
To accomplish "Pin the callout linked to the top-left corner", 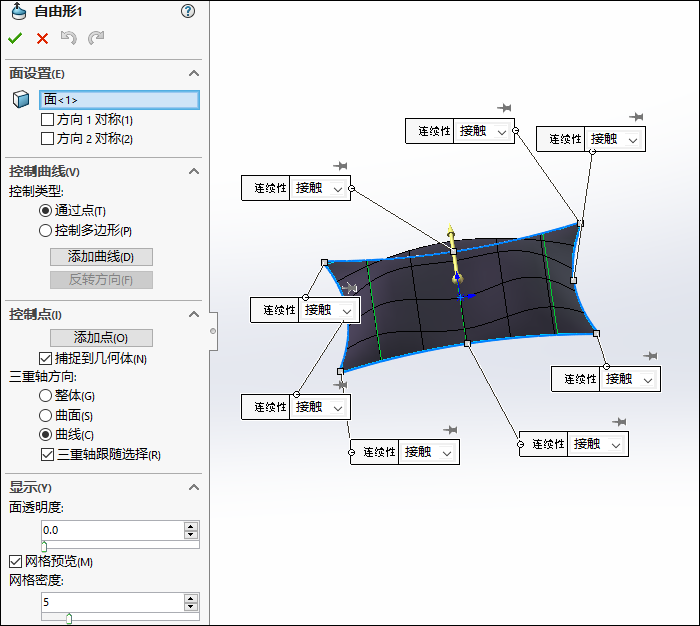I will [350, 288].
